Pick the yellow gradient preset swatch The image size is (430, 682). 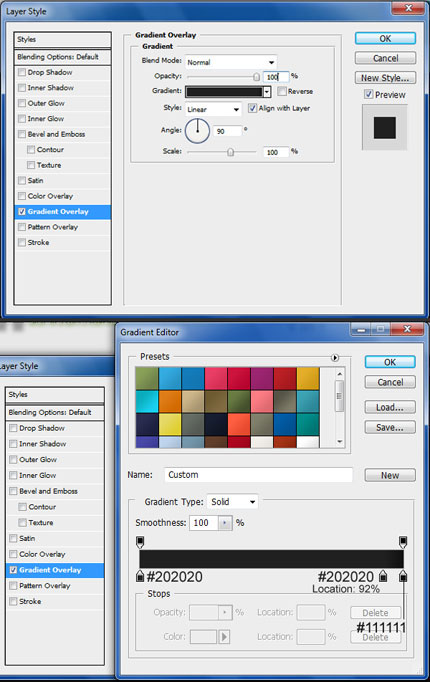pyautogui.click(x=170, y=424)
